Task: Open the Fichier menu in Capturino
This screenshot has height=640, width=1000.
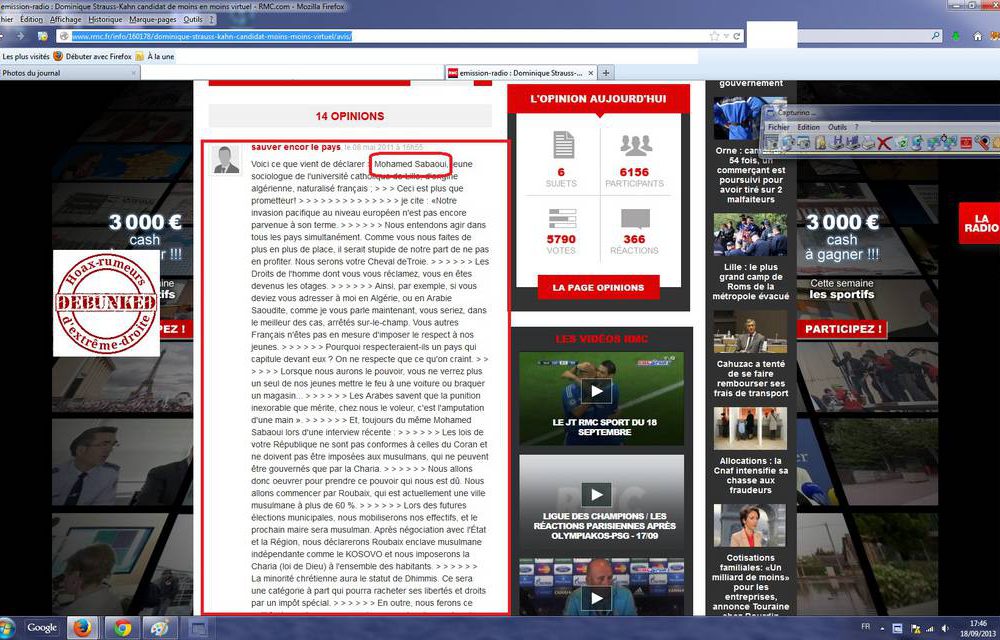Action: [x=779, y=127]
